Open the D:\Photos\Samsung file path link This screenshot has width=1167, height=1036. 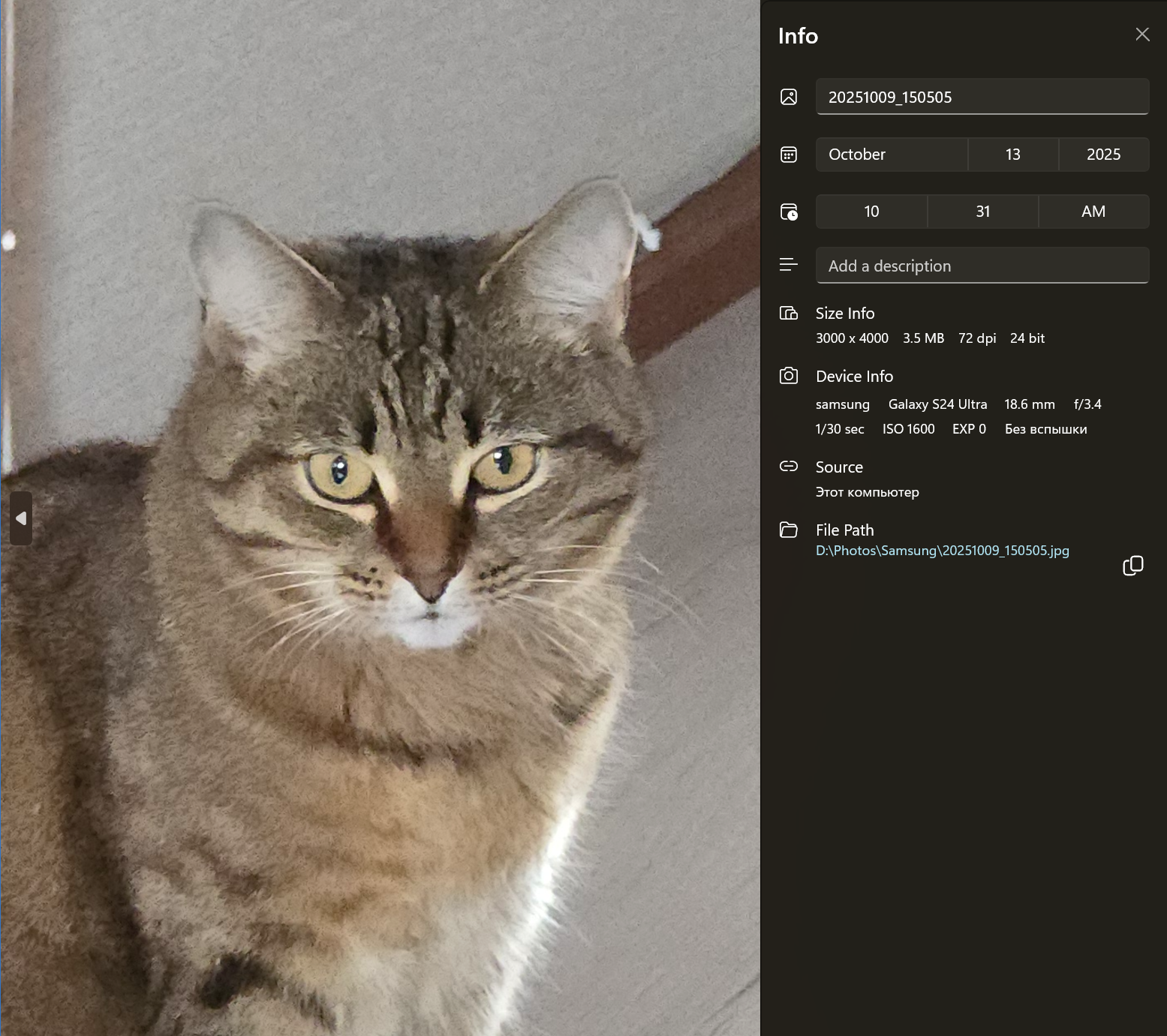click(942, 551)
